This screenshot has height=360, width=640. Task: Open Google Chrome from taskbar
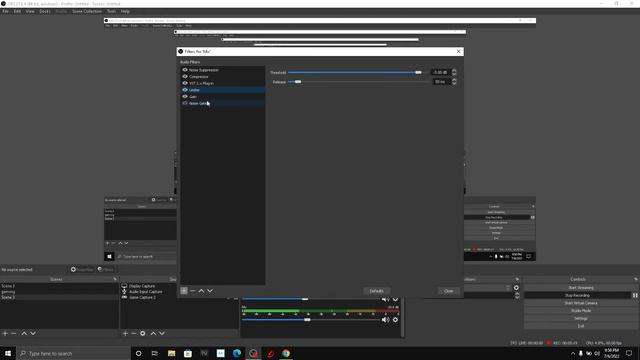[286, 353]
